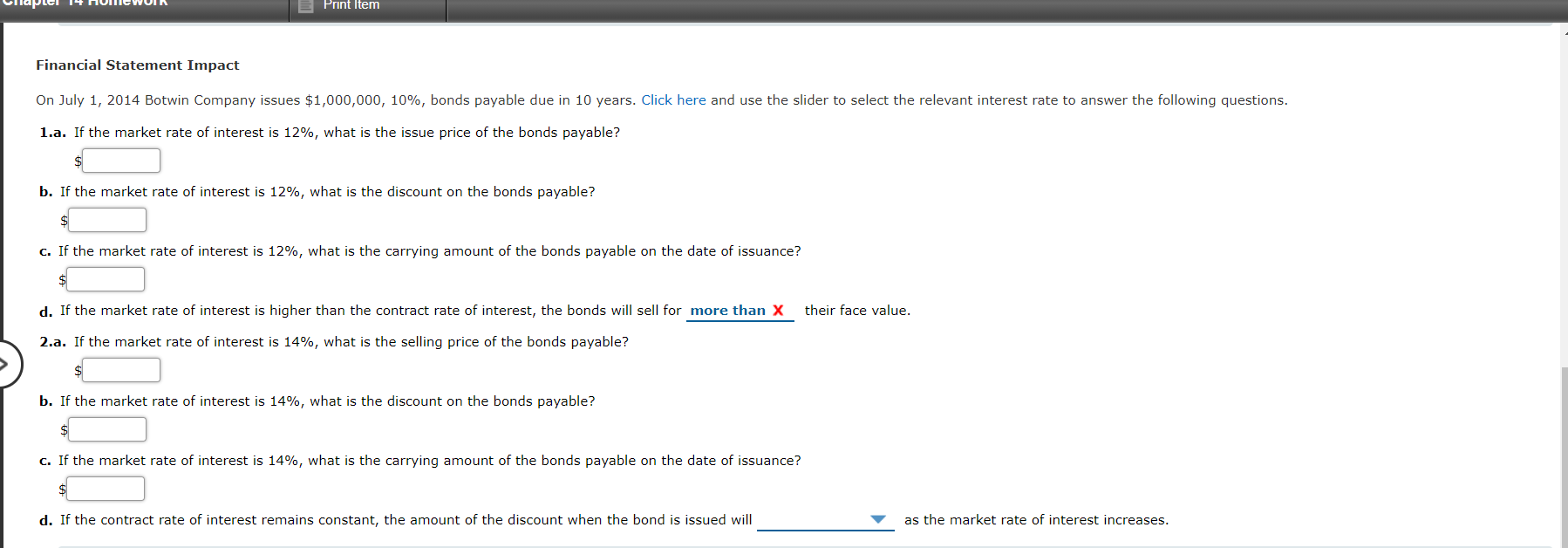Open the 'Click here' present value tables link
The width and height of the screenshot is (1568, 548).
coord(672,99)
